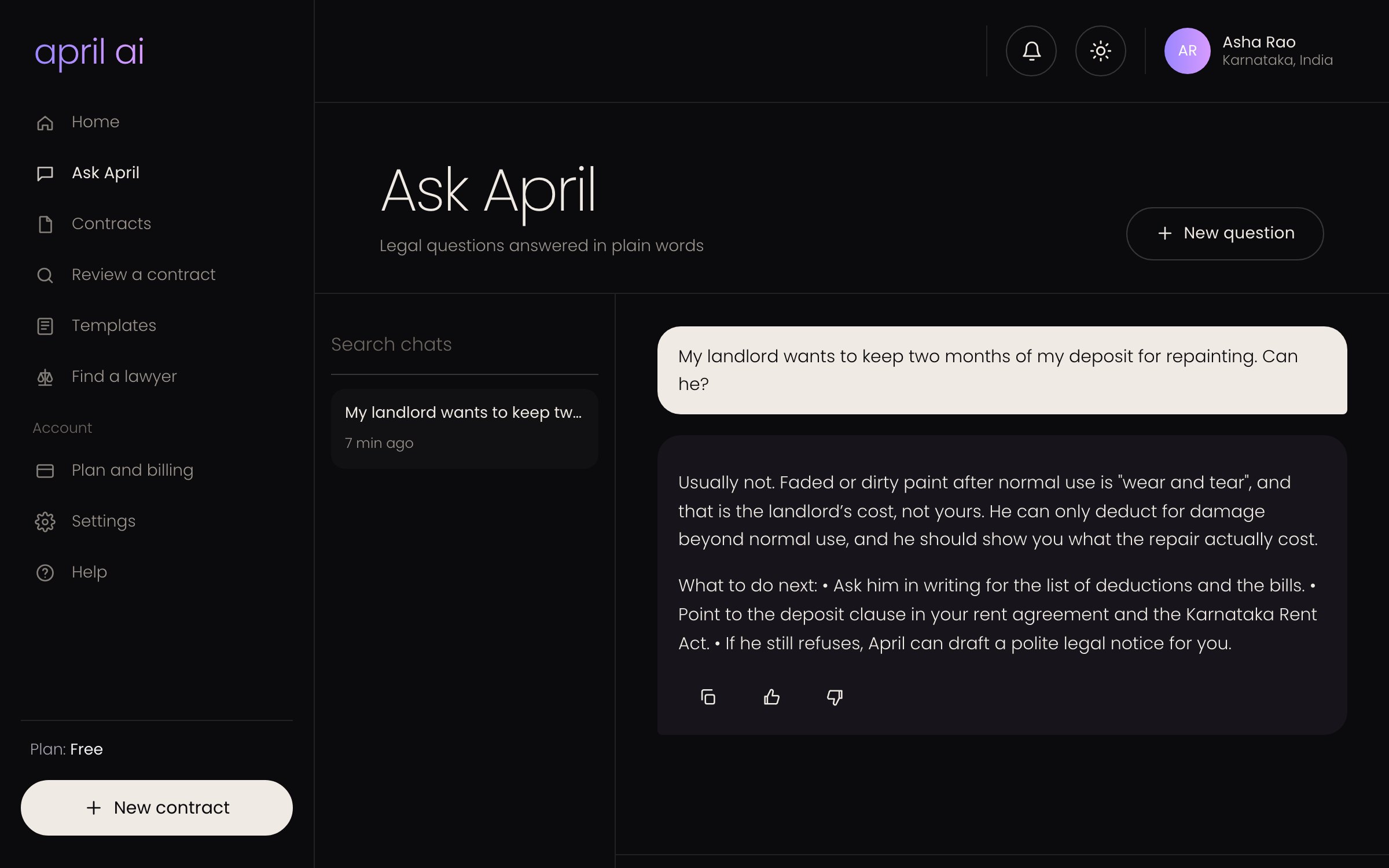Give thumbs down to the answer

(x=835, y=697)
